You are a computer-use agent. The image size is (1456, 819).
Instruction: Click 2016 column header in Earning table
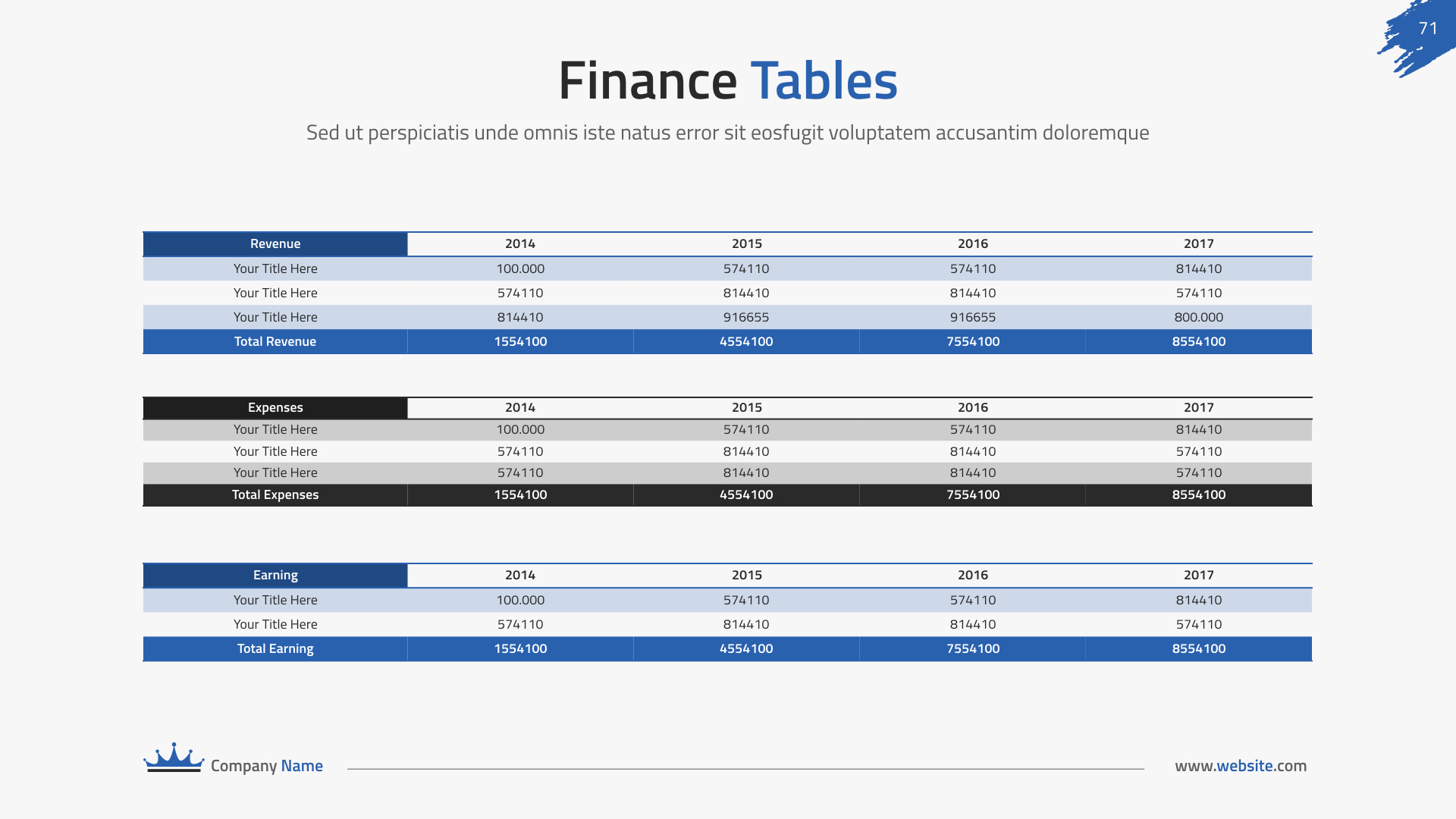coord(972,576)
